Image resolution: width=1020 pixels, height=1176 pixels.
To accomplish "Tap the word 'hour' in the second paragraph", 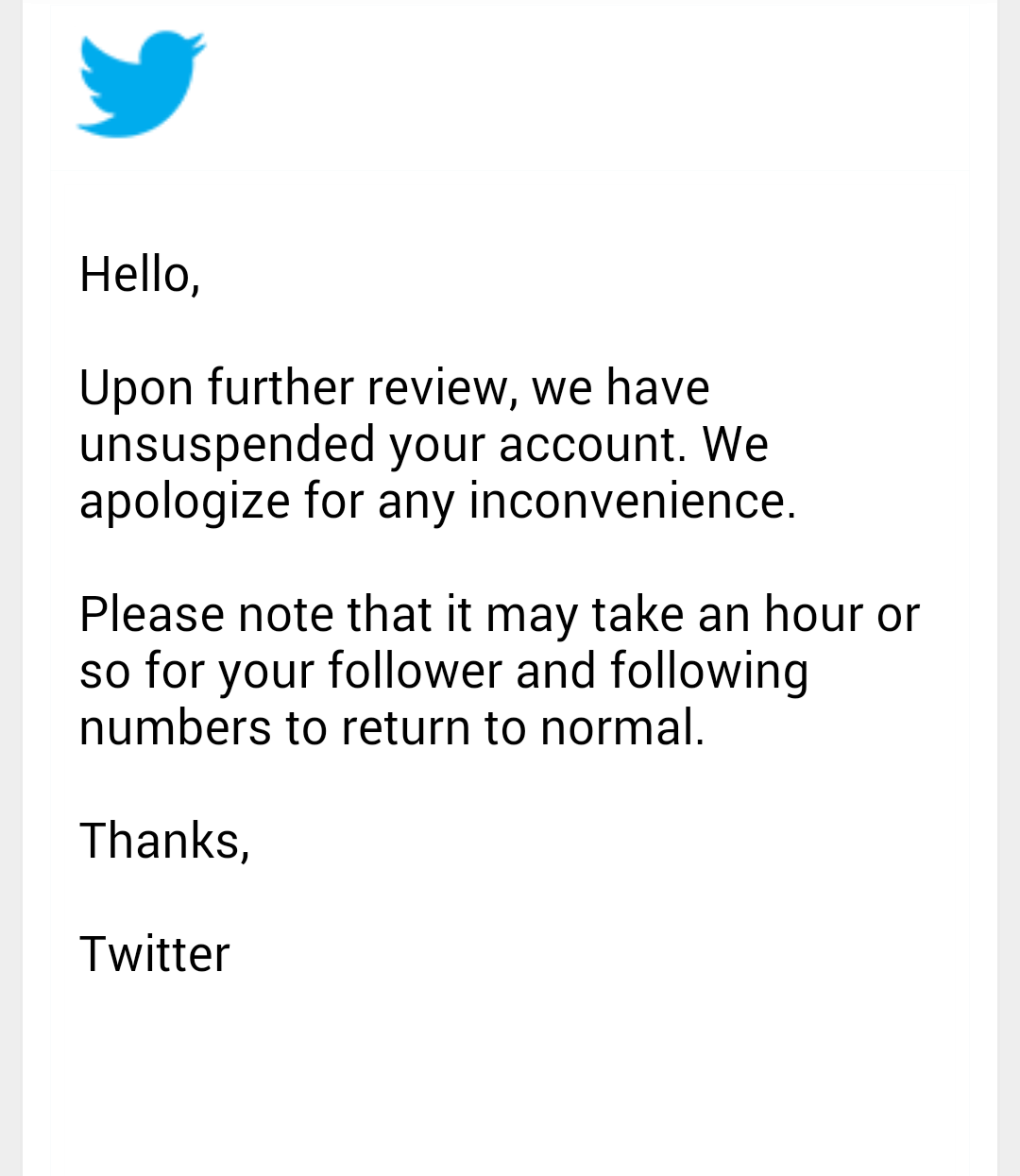I will tap(814, 614).
